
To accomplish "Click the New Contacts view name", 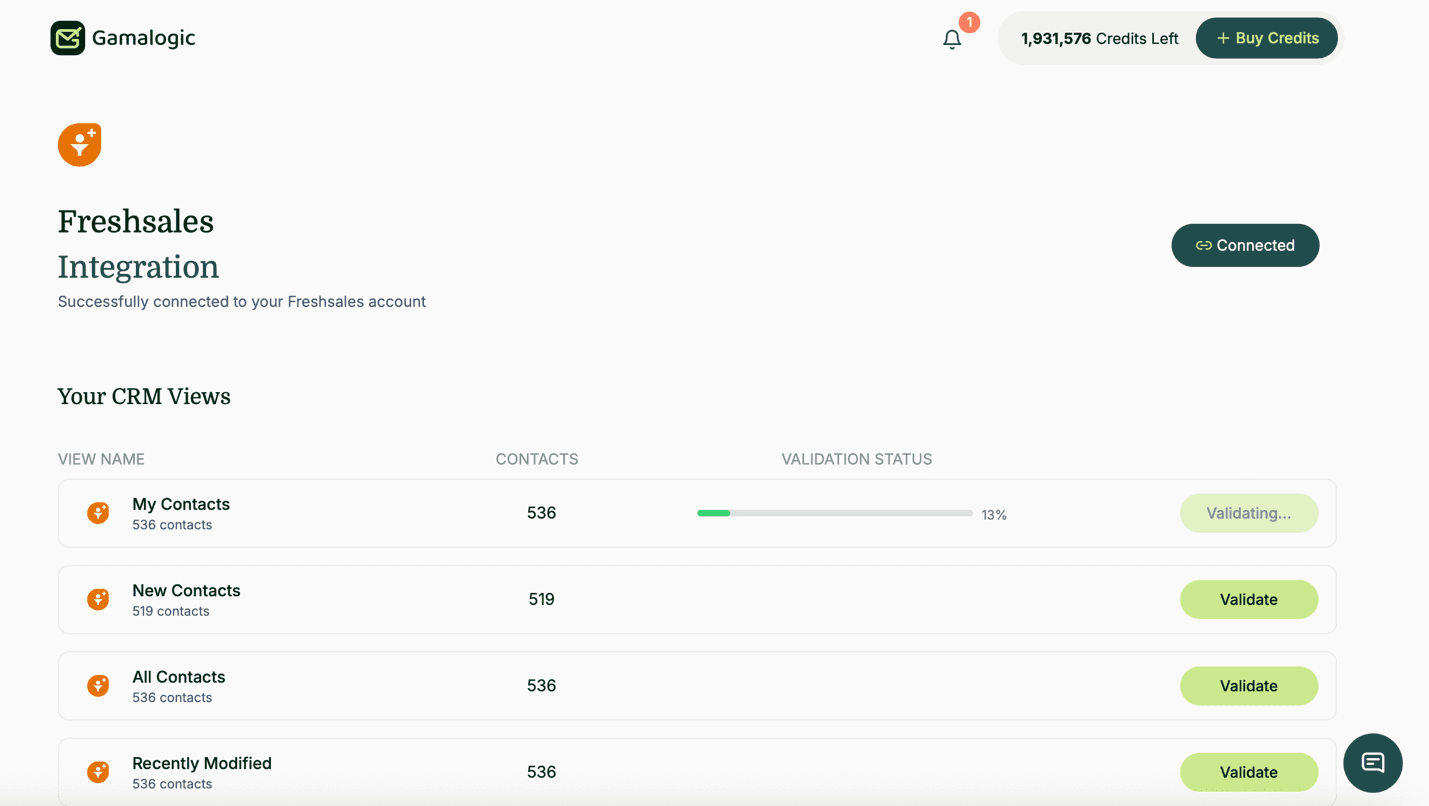I will pyautogui.click(x=186, y=590).
